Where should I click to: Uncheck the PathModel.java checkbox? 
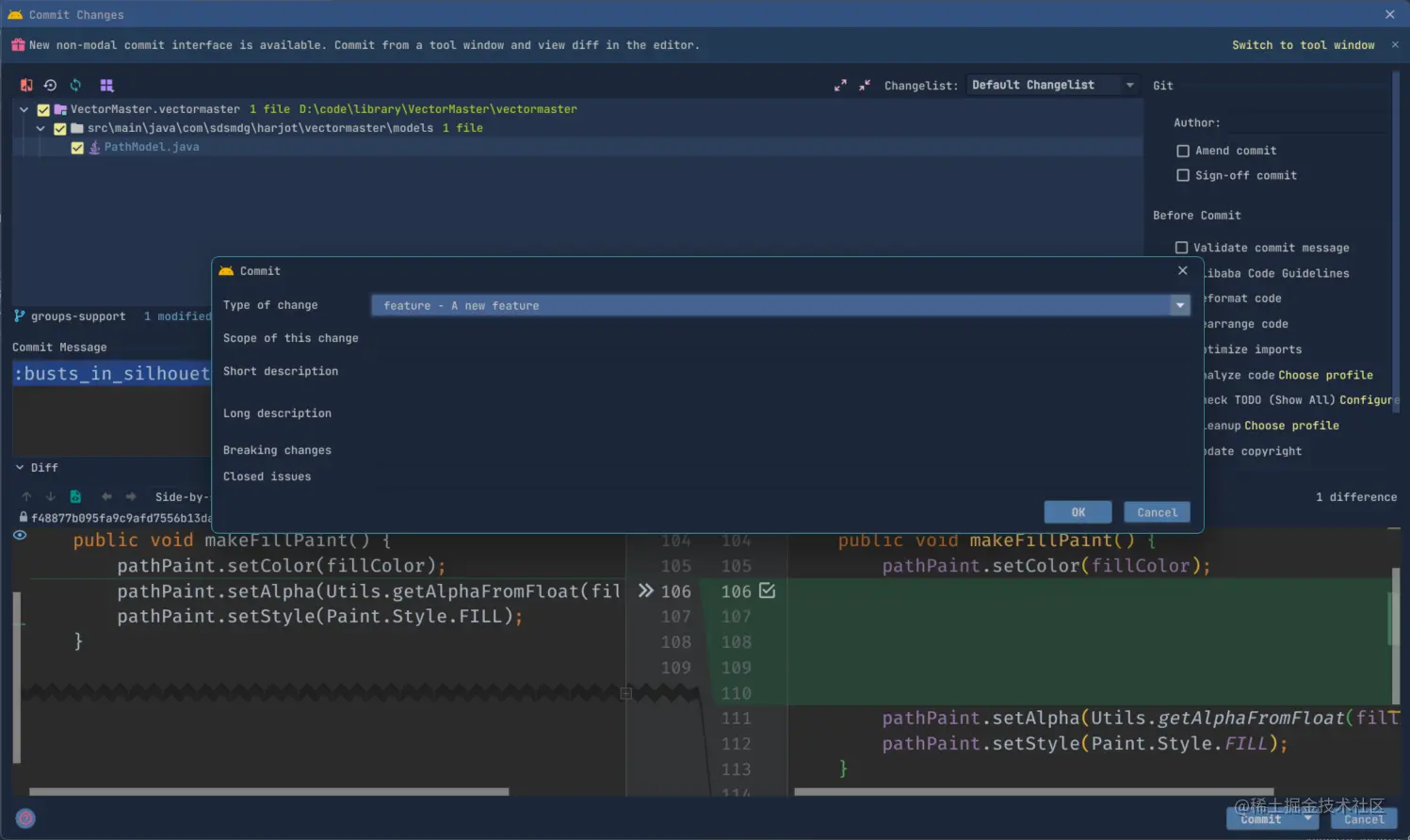click(x=77, y=147)
